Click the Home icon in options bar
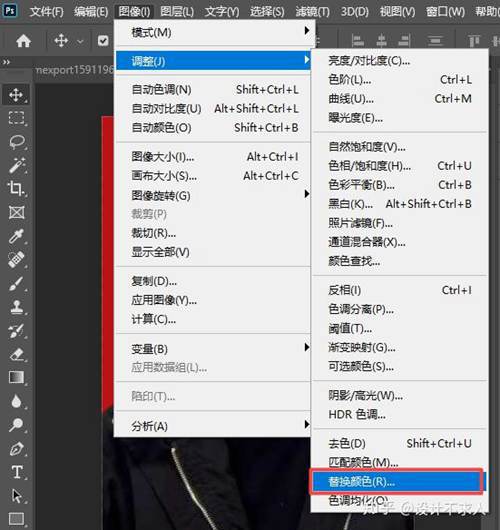This screenshot has width=500, height=530. [23, 41]
